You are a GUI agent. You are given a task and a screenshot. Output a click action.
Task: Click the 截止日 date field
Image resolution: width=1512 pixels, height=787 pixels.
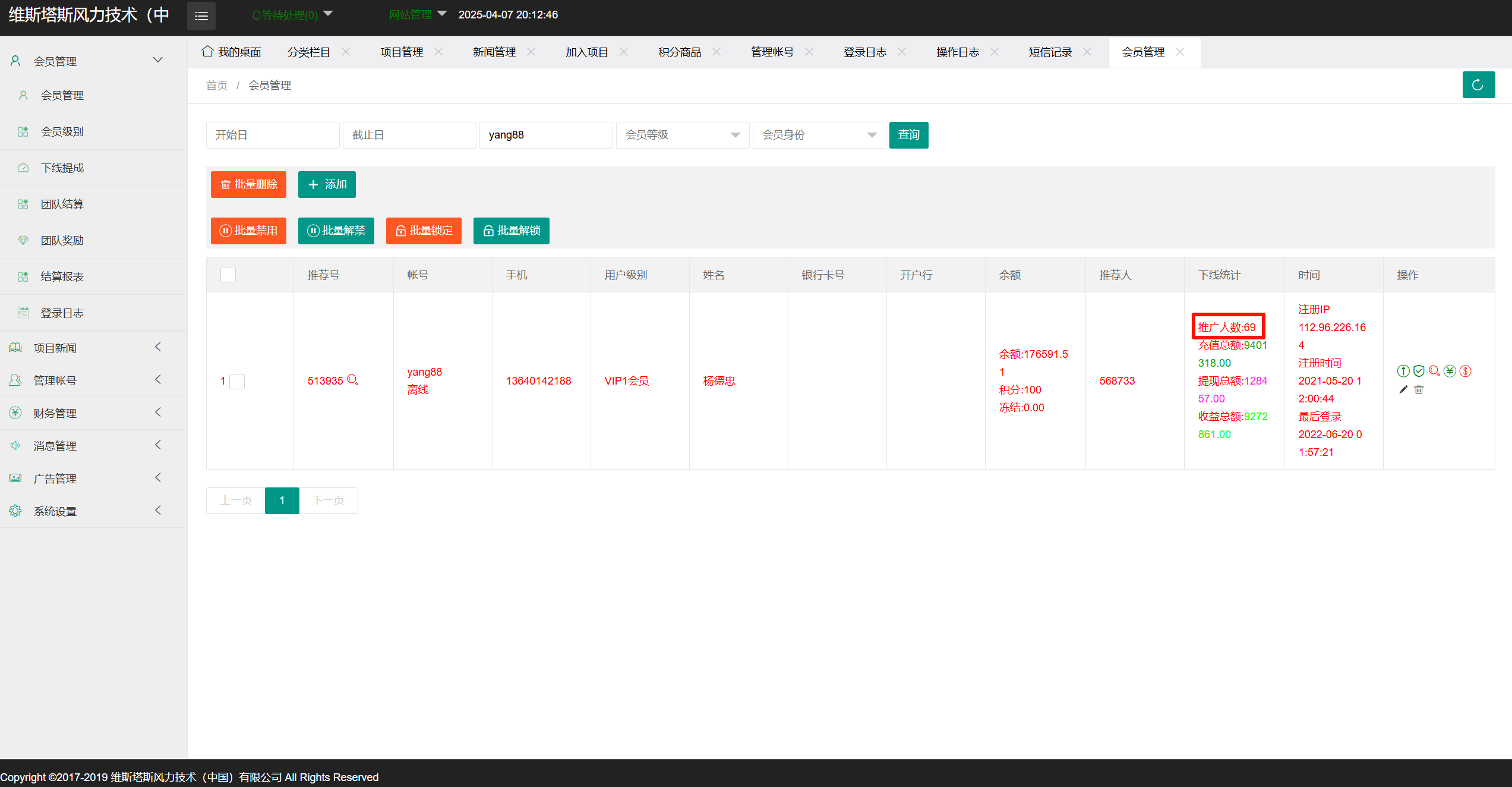409,135
